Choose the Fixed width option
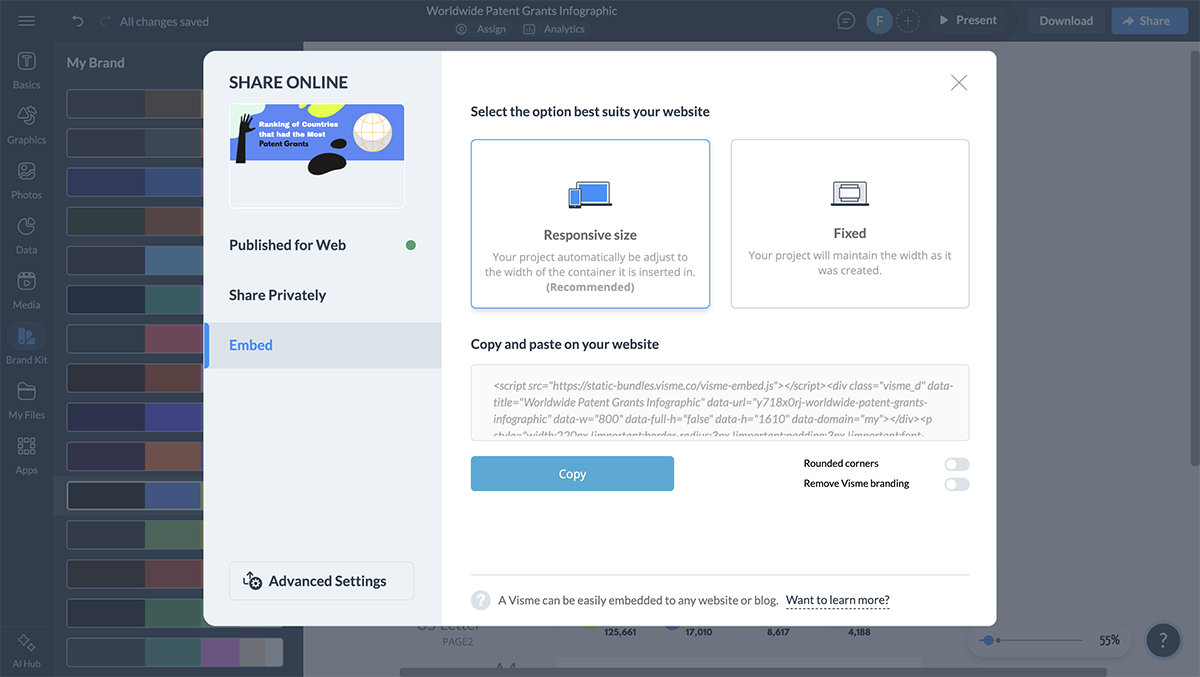 click(x=850, y=224)
